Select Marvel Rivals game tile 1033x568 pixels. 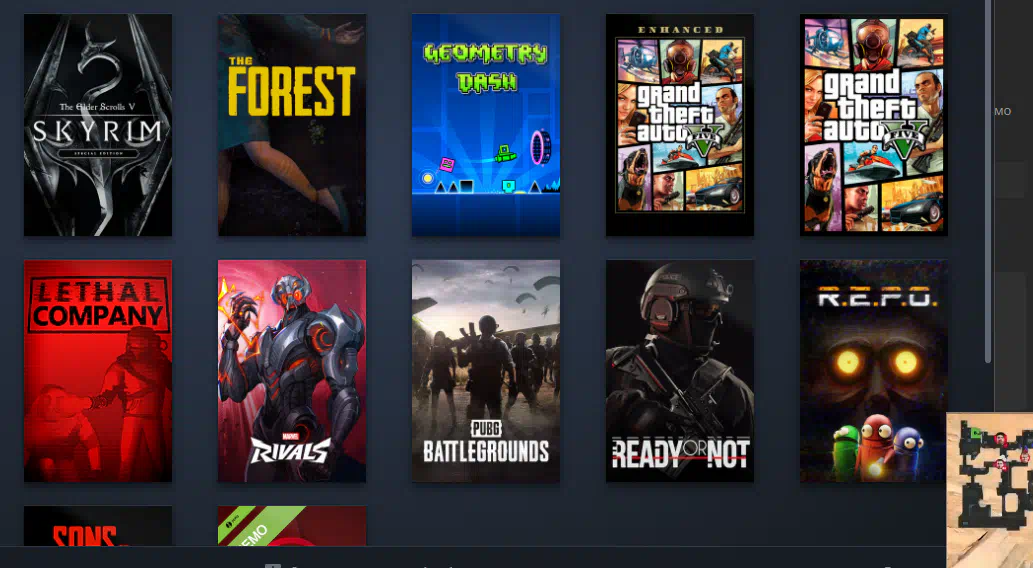tap(292, 371)
